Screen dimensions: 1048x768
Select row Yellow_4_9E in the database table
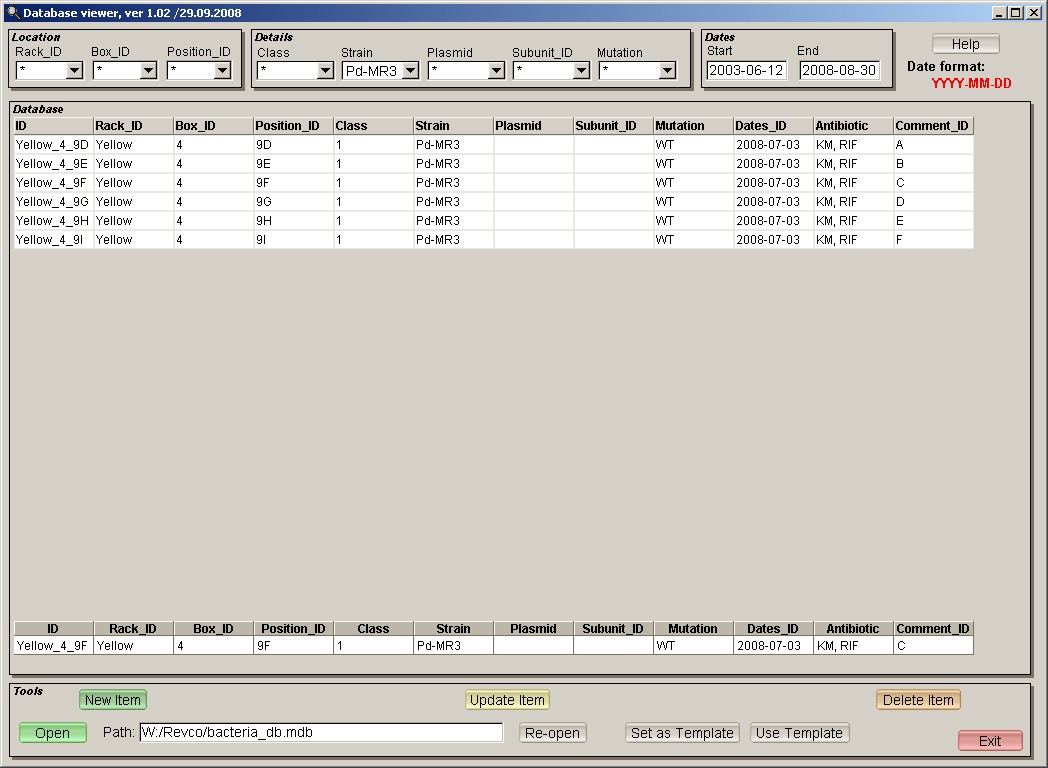coord(493,164)
